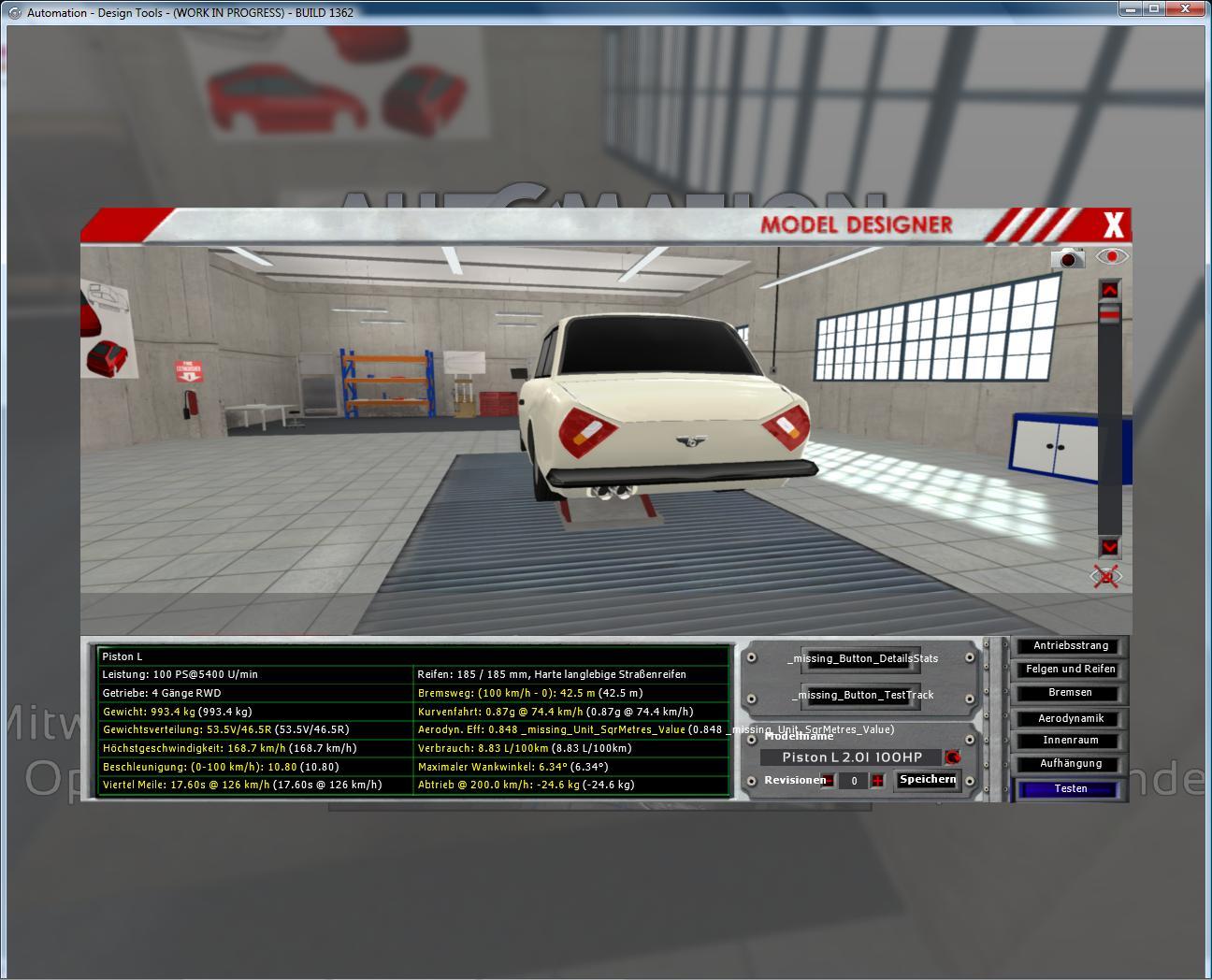1212x980 pixels.
Task: Click the model name field 'Piston L 2.0l 100HP'
Action: point(851,757)
